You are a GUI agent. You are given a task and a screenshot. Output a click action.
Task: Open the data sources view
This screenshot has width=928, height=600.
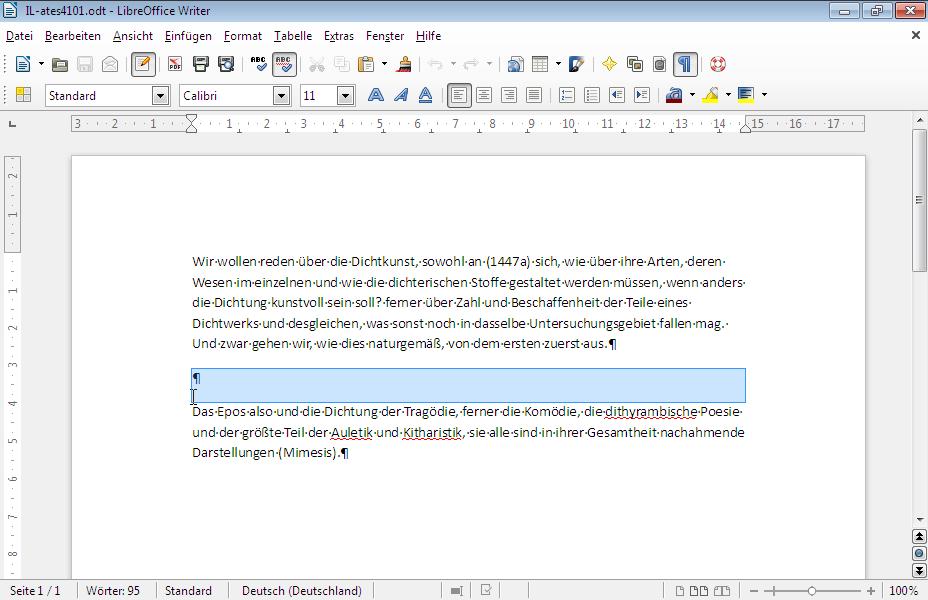(659, 64)
